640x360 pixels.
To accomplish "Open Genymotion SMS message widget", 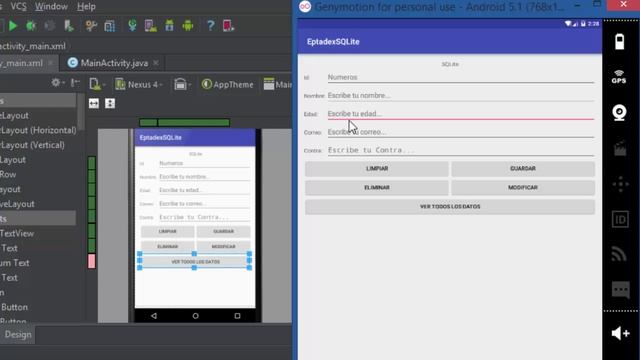I will [x=620, y=290].
